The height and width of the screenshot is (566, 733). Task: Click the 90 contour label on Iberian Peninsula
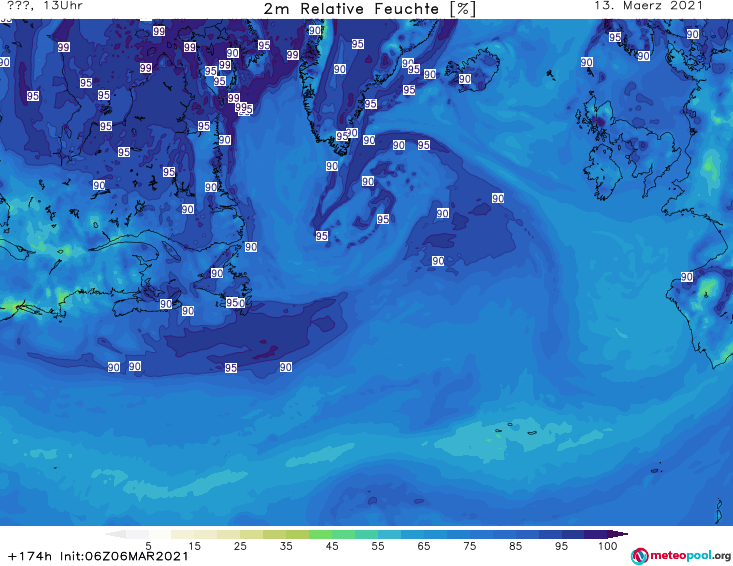click(x=687, y=277)
